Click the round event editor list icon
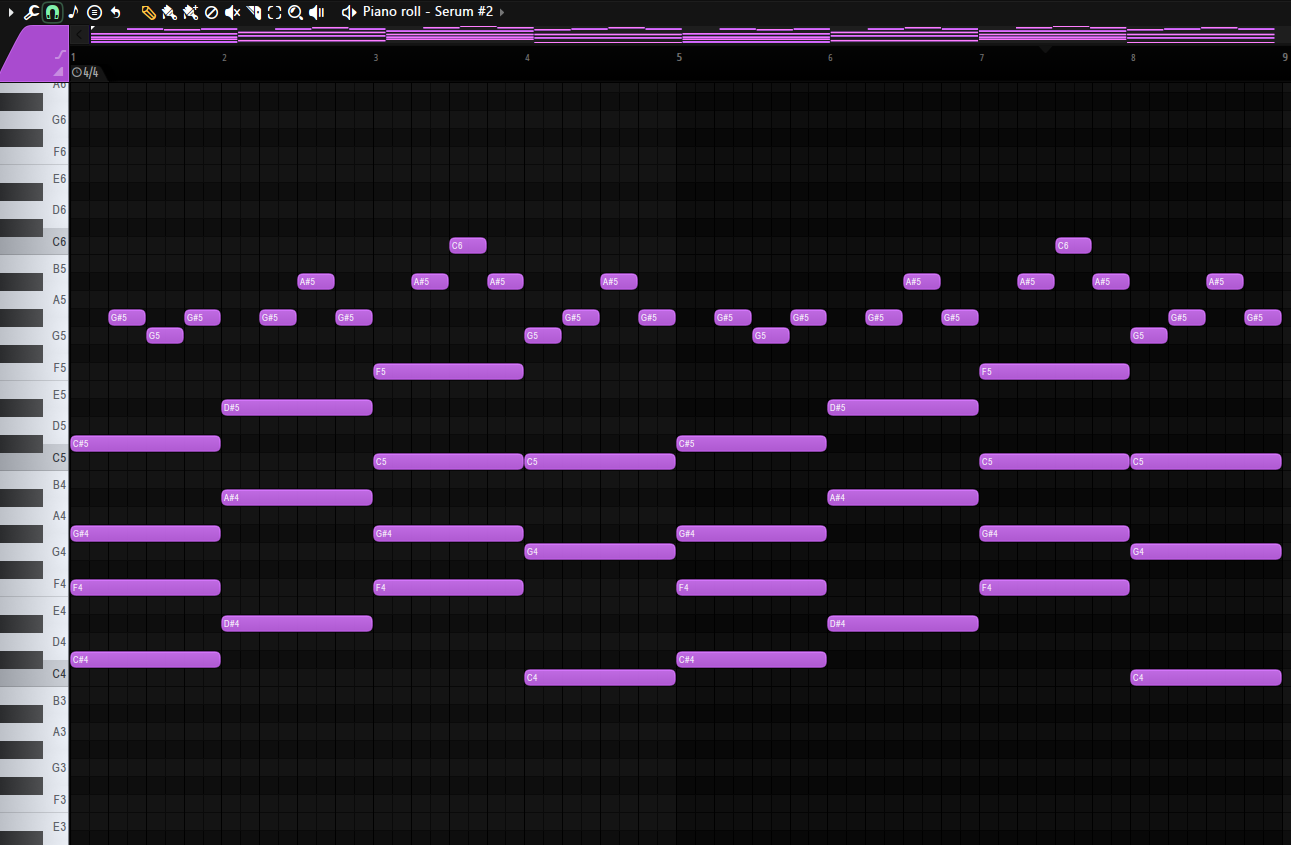Viewport: 1291px width, 845px height. click(x=94, y=12)
